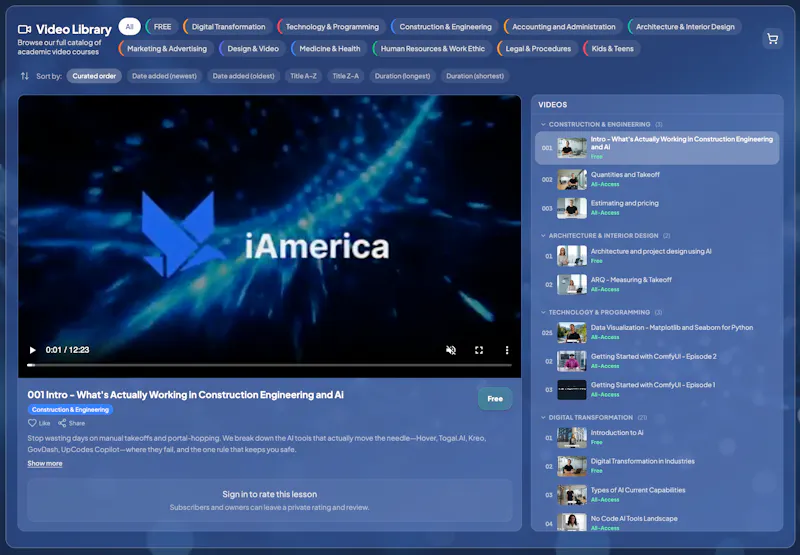Image resolution: width=800 pixels, height=555 pixels.
Task: Select 'No Code AI Tools Landscape' title text
Action: (x=634, y=518)
